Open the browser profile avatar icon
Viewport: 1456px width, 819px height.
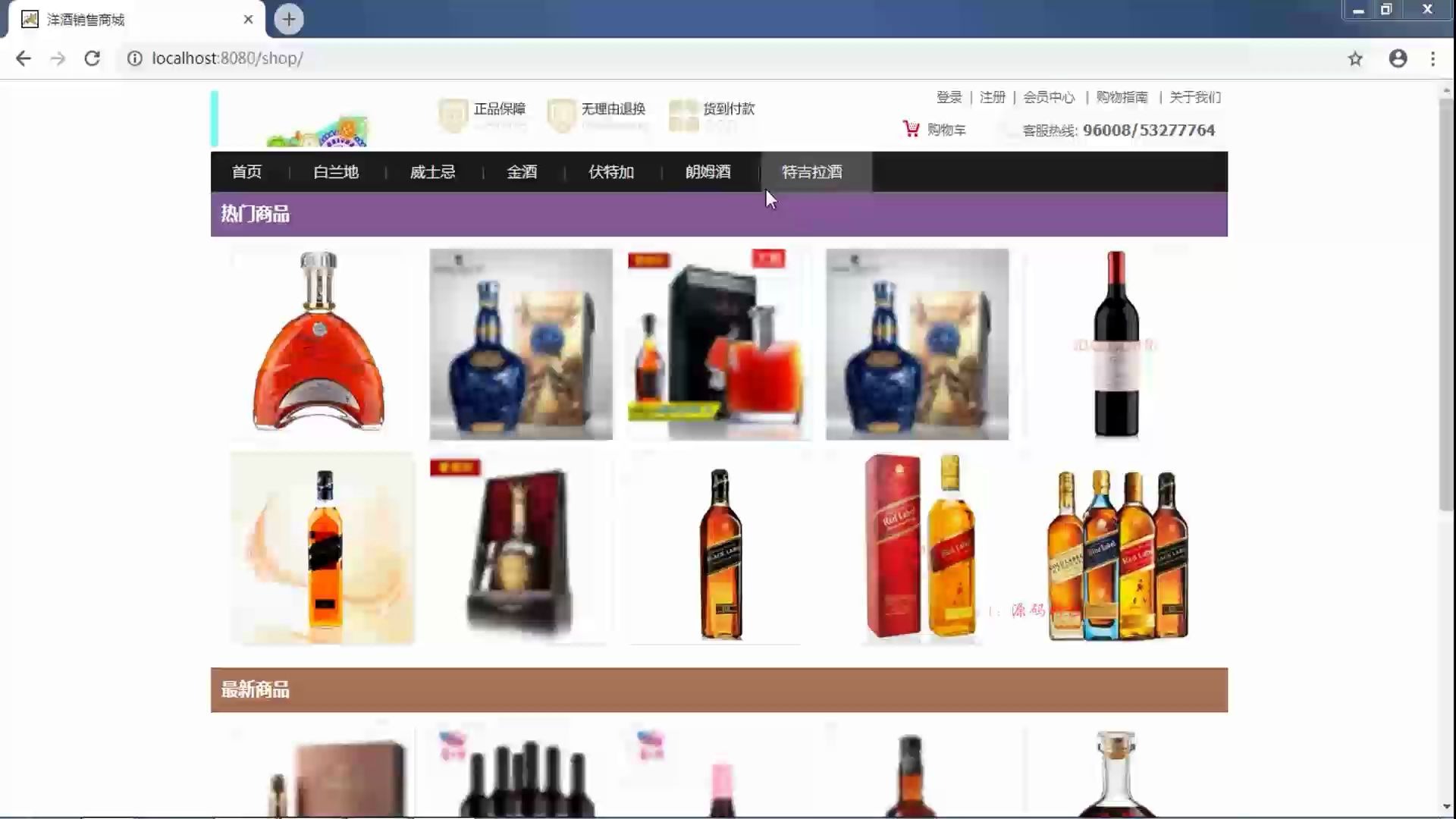1398,58
